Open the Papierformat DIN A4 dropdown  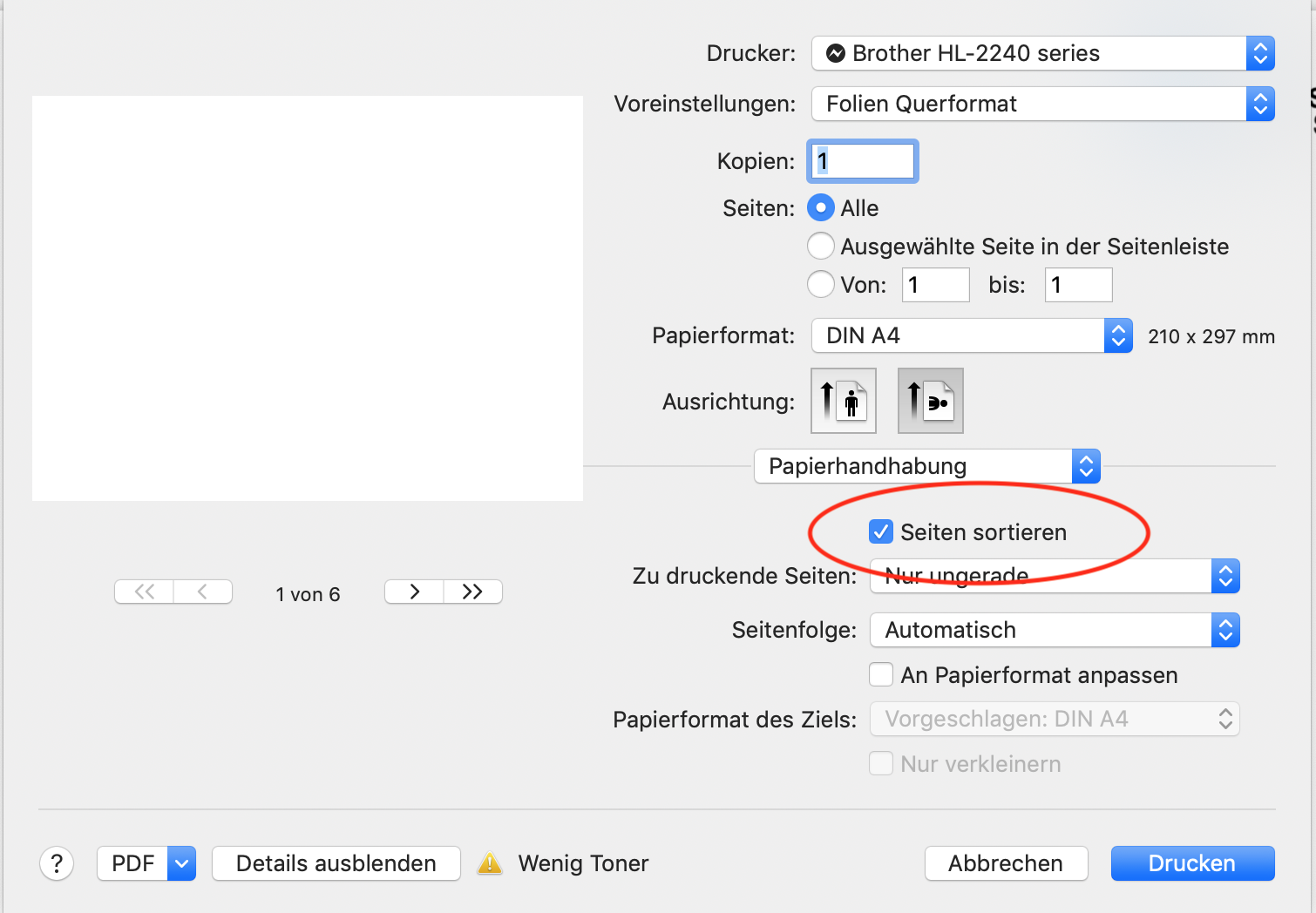coord(972,335)
